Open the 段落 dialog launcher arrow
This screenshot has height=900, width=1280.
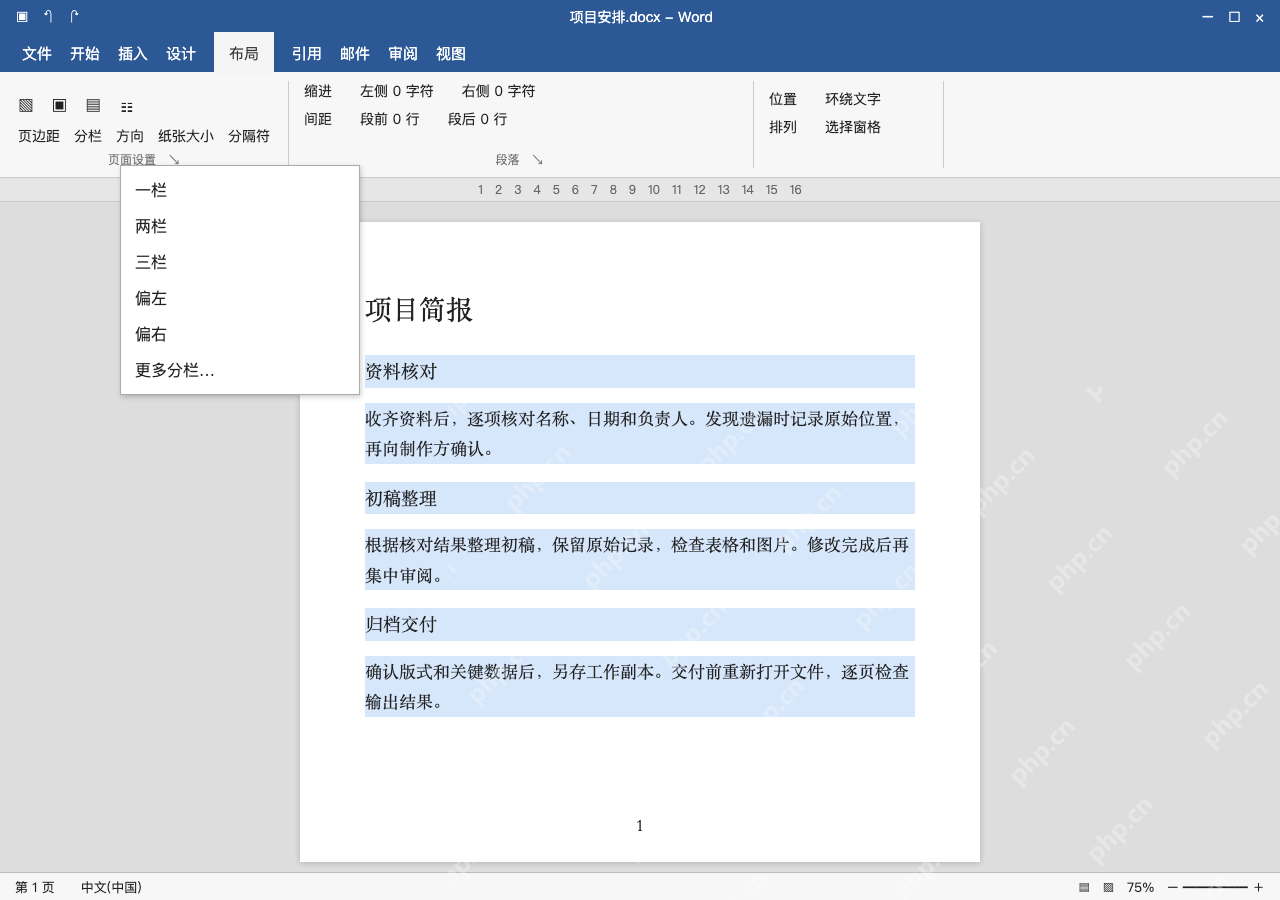click(537, 159)
